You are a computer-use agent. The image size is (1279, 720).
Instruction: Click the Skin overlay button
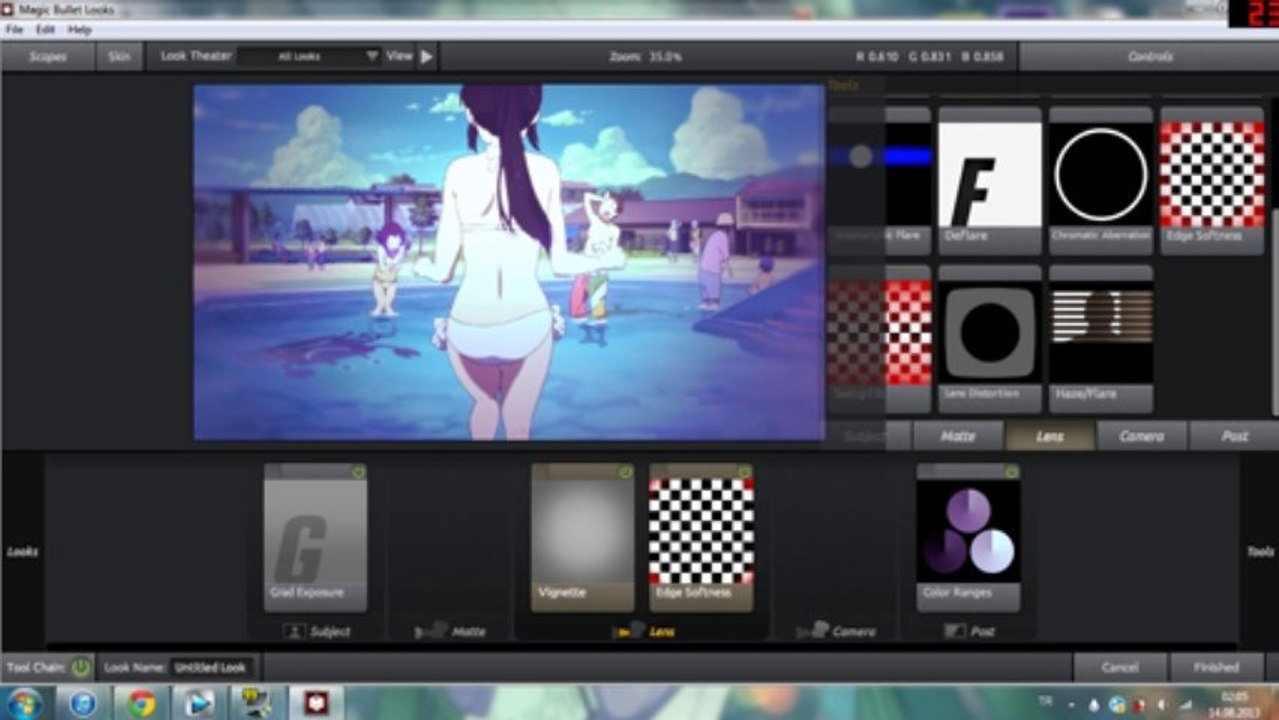point(119,57)
